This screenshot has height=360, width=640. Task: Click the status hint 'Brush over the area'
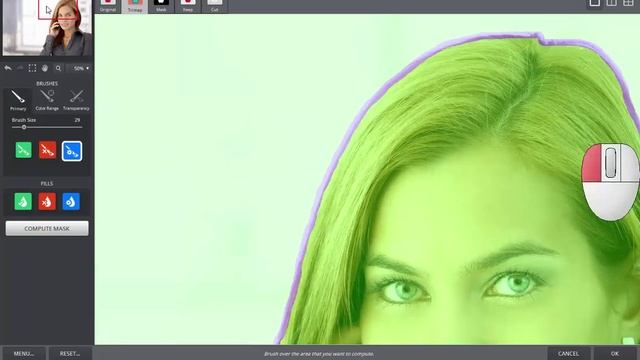coord(319,354)
